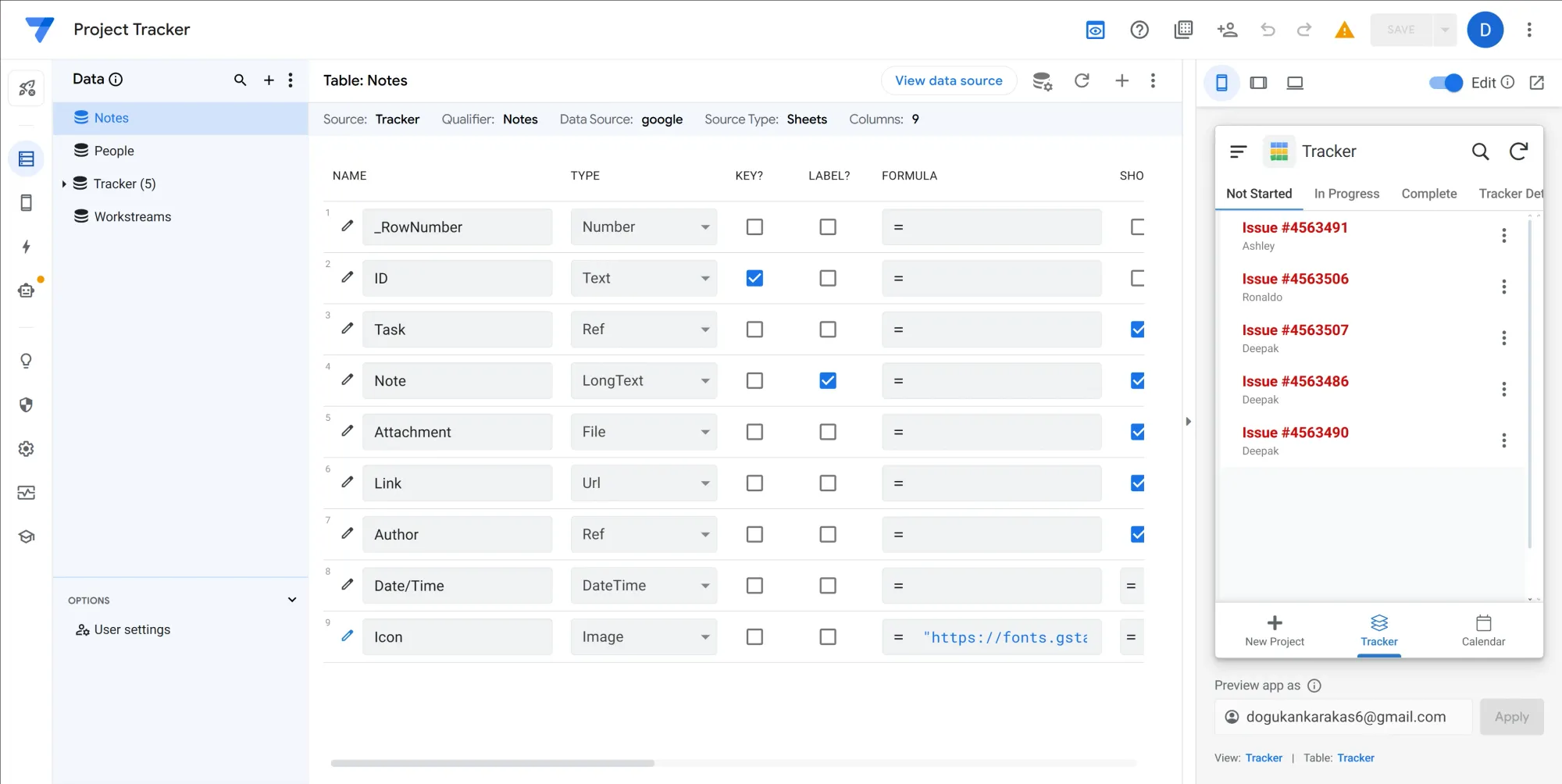Check the KEY checkbox for Task row
Screen dimensions: 1562x784
pyautogui.click(x=754, y=330)
